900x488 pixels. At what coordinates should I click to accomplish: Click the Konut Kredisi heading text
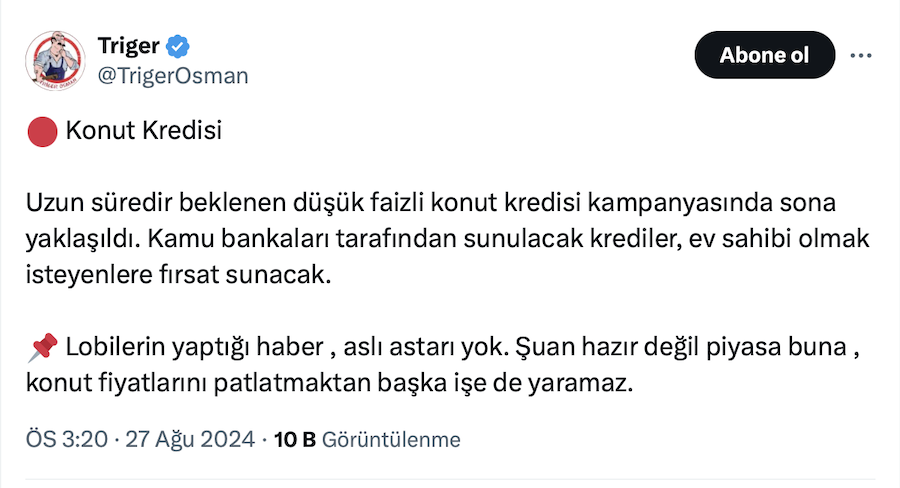tap(143, 131)
